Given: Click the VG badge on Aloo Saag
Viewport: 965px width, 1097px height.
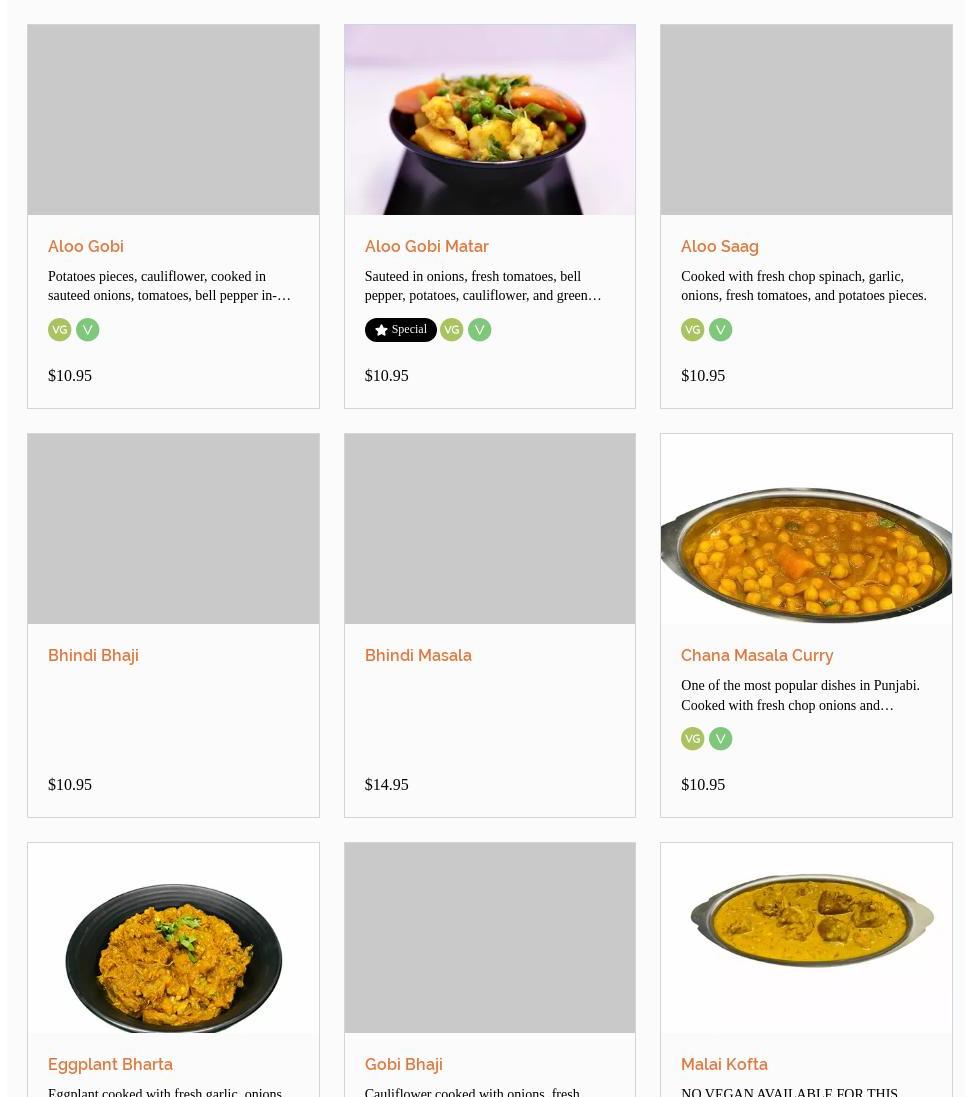Looking at the screenshot, I should (x=693, y=330).
